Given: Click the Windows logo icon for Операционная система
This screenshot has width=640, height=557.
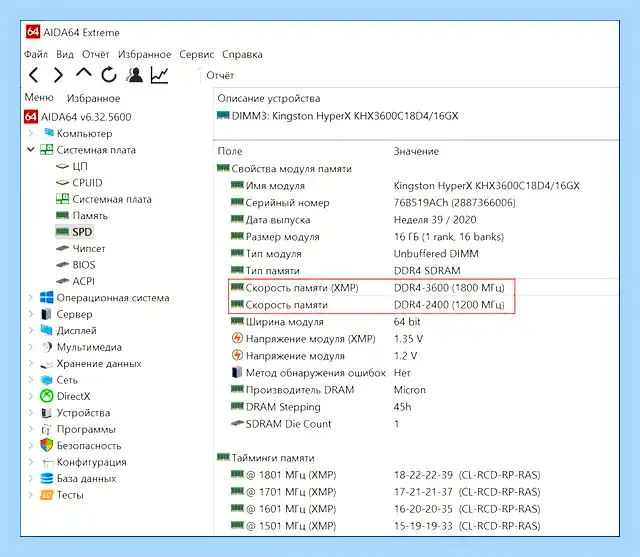Looking at the screenshot, I should (x=47, y=297).
